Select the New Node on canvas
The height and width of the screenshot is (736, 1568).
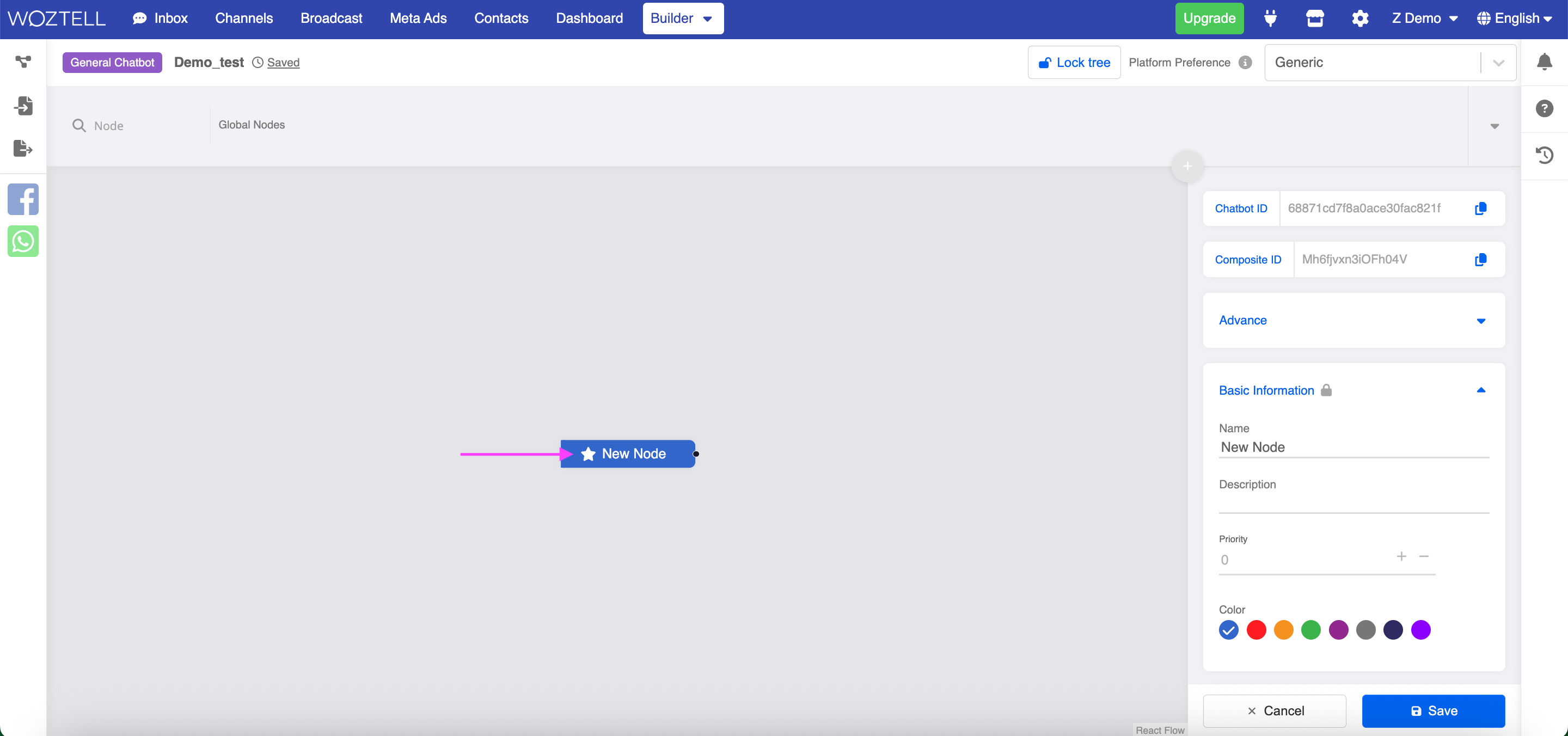point(627,454)
